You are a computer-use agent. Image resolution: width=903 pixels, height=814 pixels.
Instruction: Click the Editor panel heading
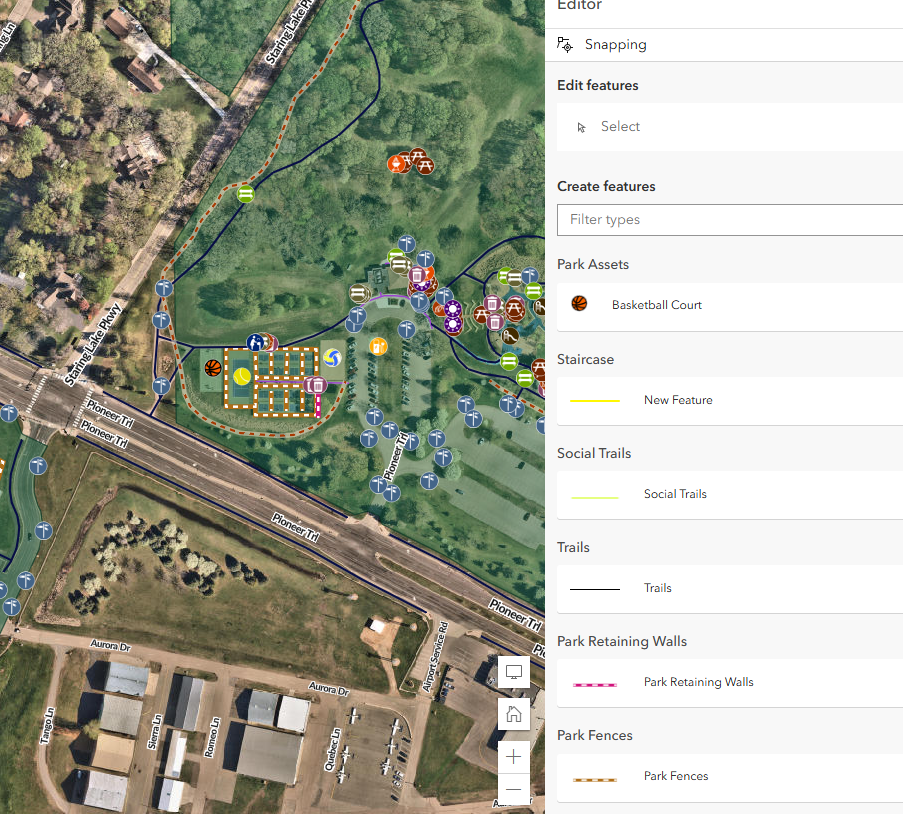(x=578, y=6)
